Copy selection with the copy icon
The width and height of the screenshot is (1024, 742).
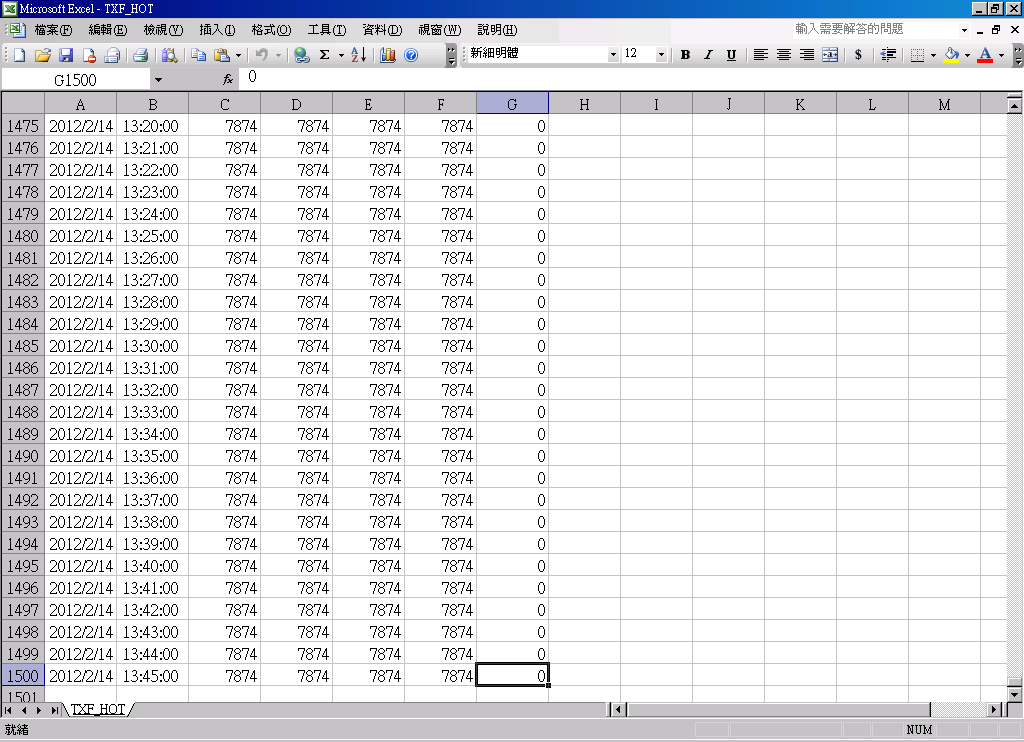[199, 56]
